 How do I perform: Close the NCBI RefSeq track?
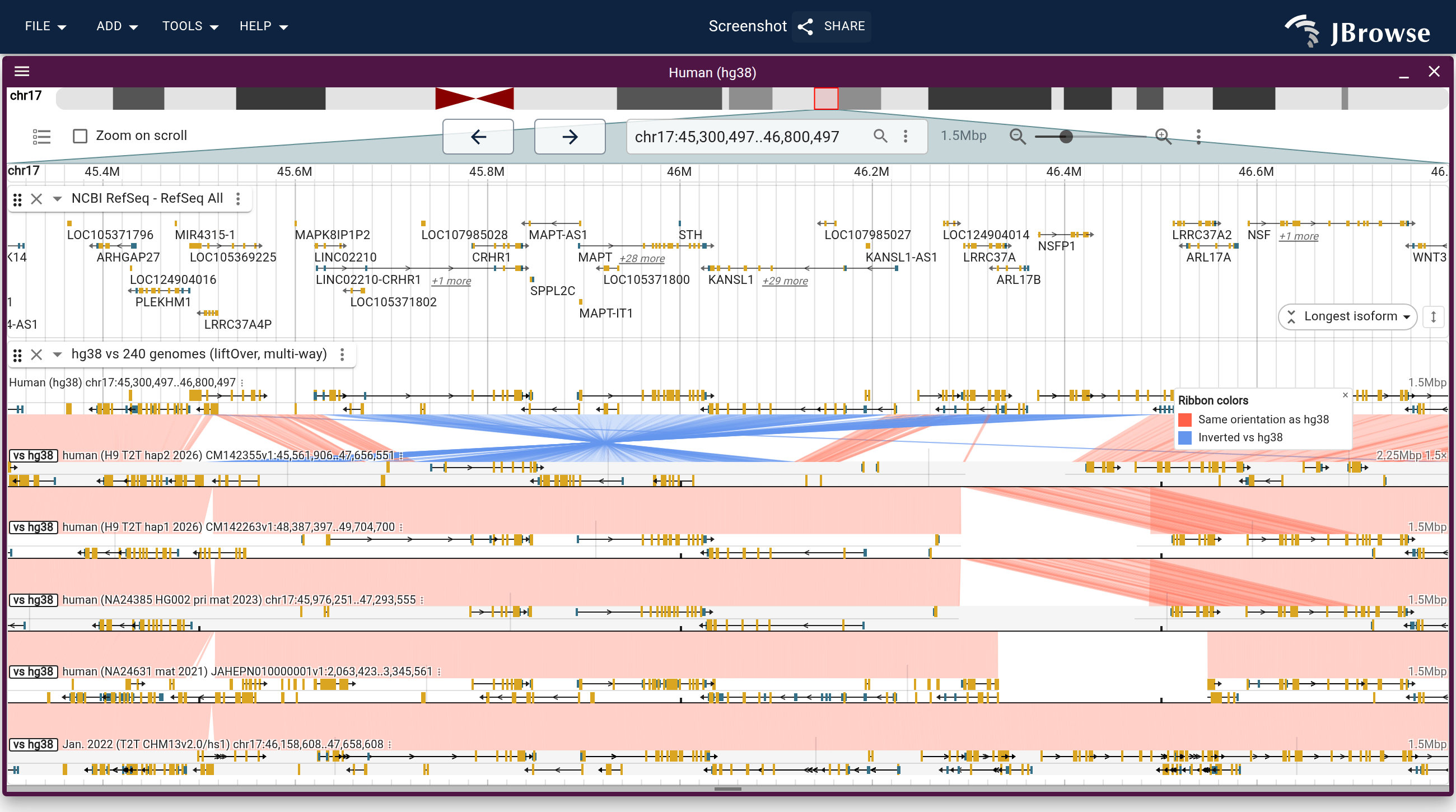(x=37, y=199)
